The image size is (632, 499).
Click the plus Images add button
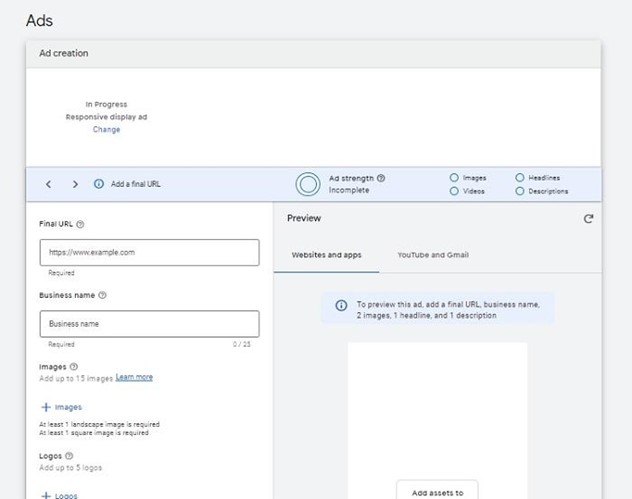tap(61, 407)
